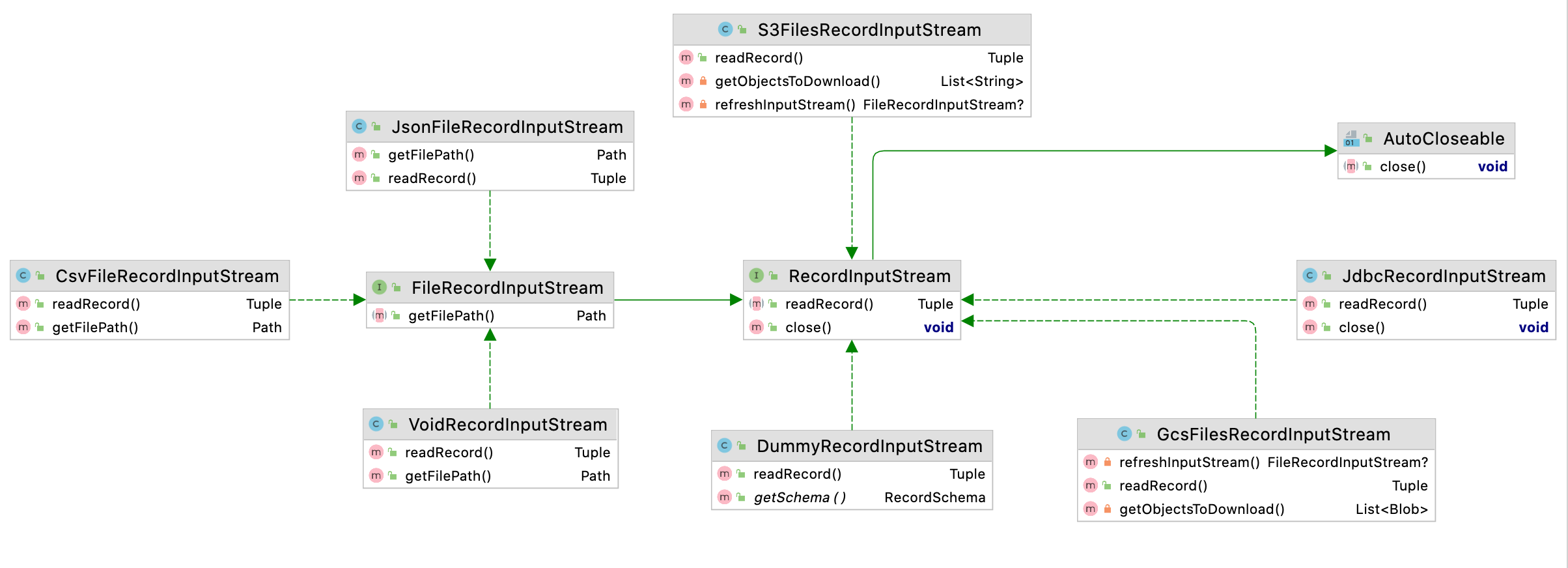Viewport: 1568px width, 568px height.
Task: Click getFilePath() in CsvFileRecordInputStream
Action: (95, 328)
